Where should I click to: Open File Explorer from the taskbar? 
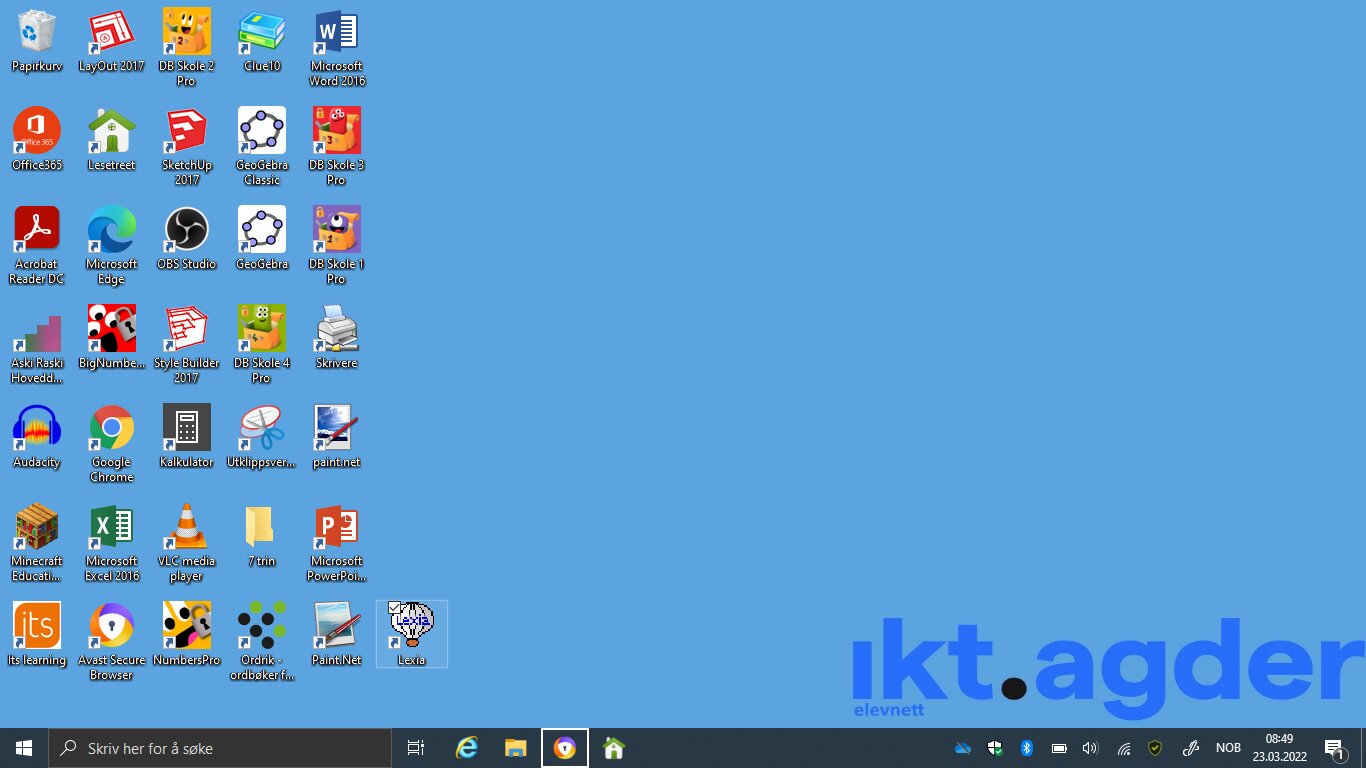[x=516, y=748]
